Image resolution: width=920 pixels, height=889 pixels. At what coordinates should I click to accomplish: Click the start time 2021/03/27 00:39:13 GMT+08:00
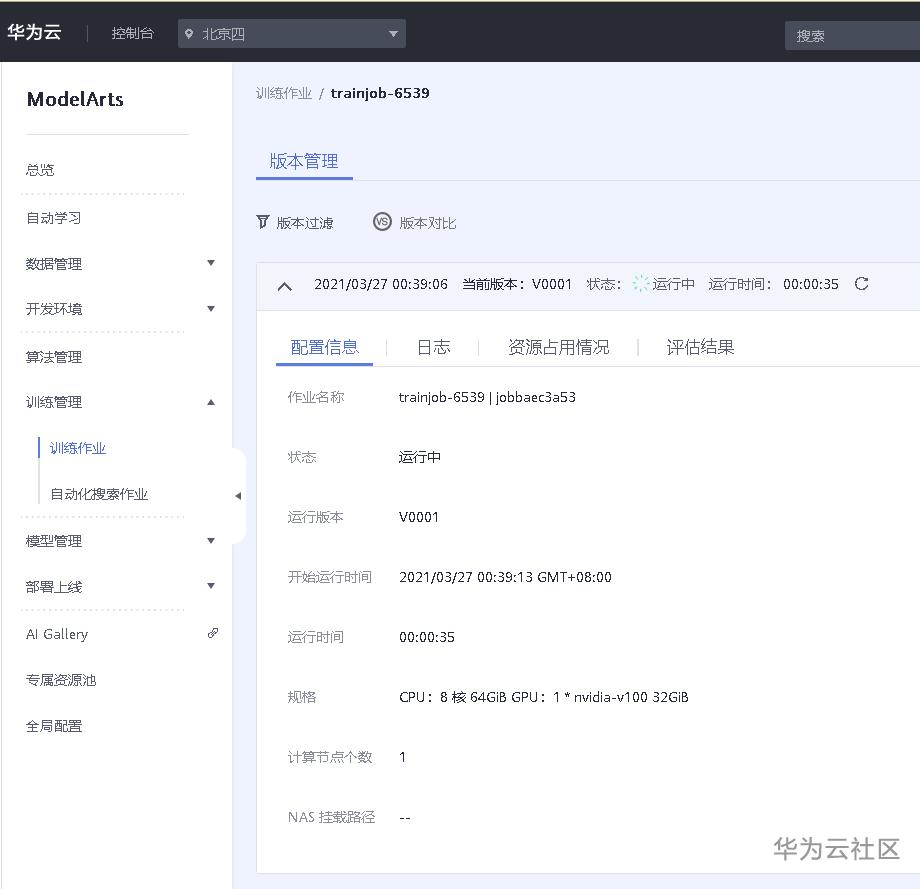click(x=505, y=577)
